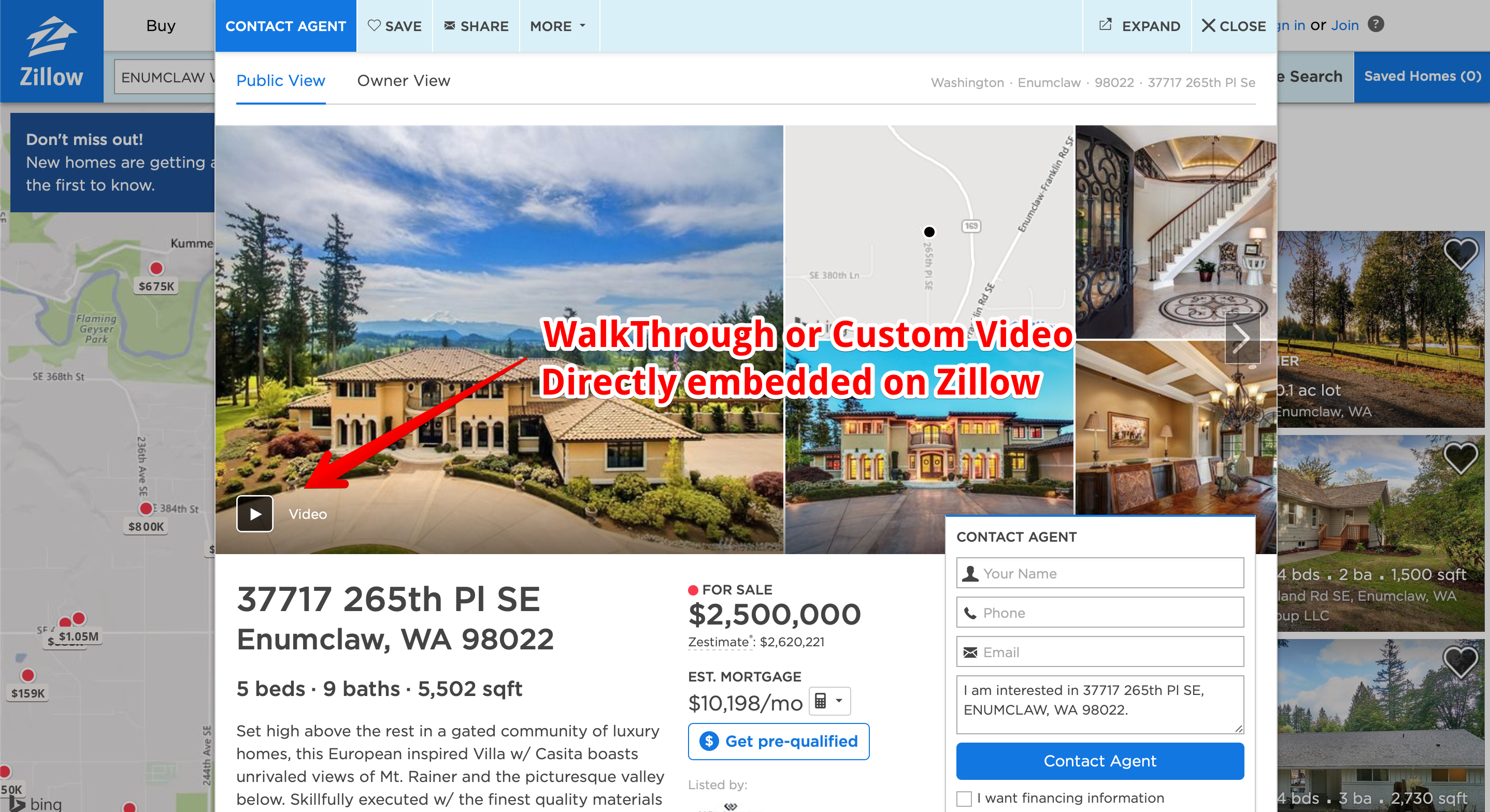Click the Your Name input field
This screenshot has height=812, width=1490.
tap(1099, 573)
